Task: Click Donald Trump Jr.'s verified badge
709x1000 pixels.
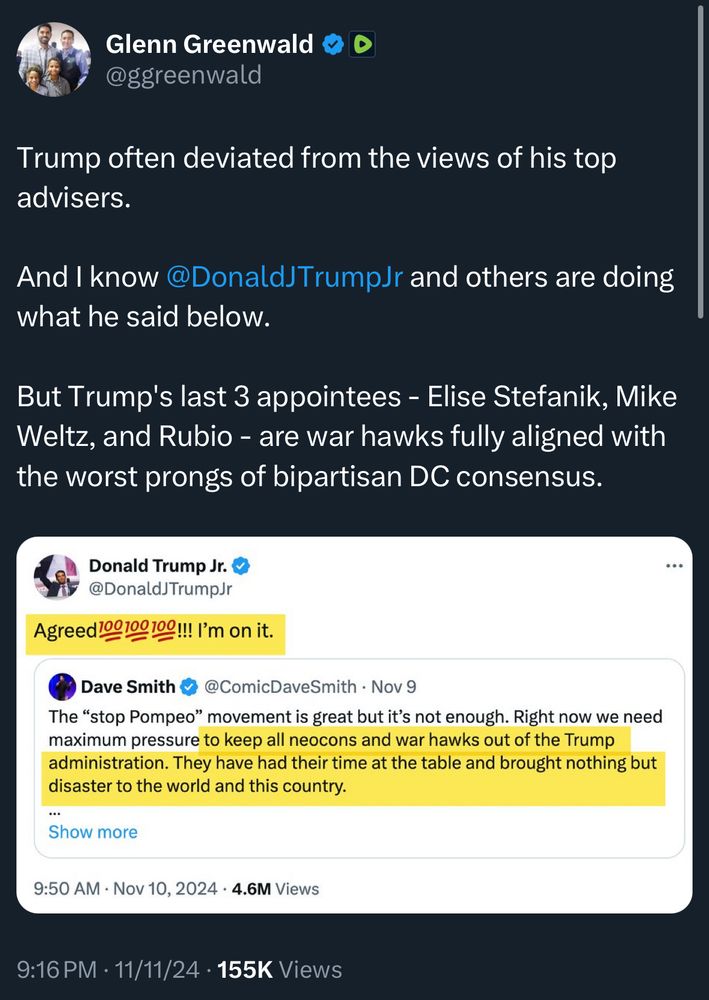Action: click(x=241, y=566)
